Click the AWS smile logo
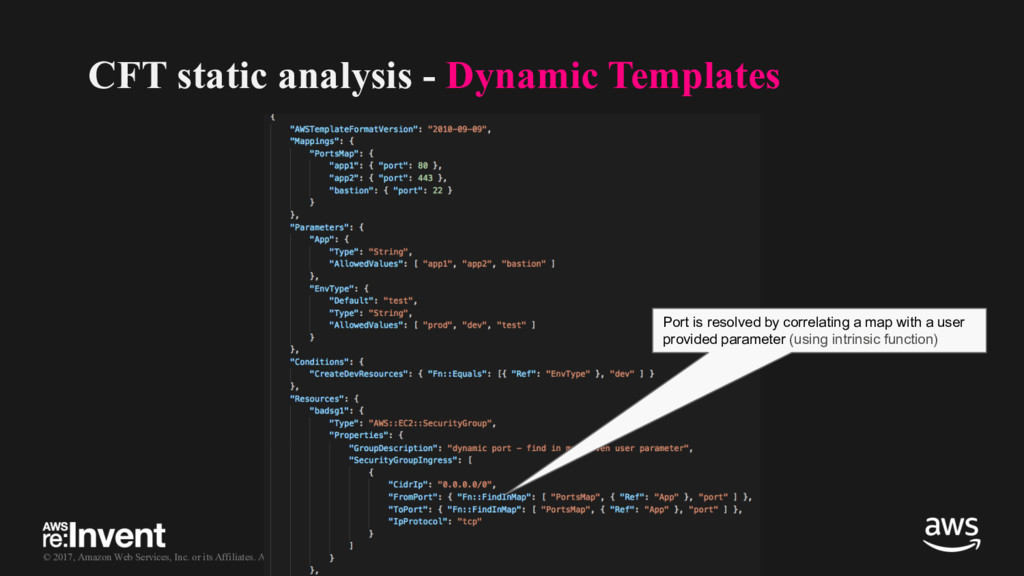 pyautogui.click(x=952, y=534)
